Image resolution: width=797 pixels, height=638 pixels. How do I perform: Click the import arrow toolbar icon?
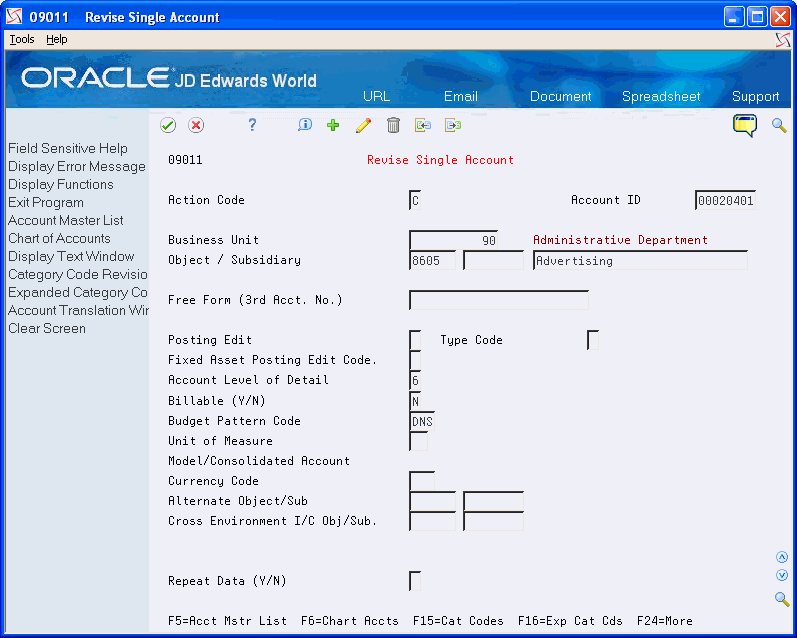click(423, 125)
